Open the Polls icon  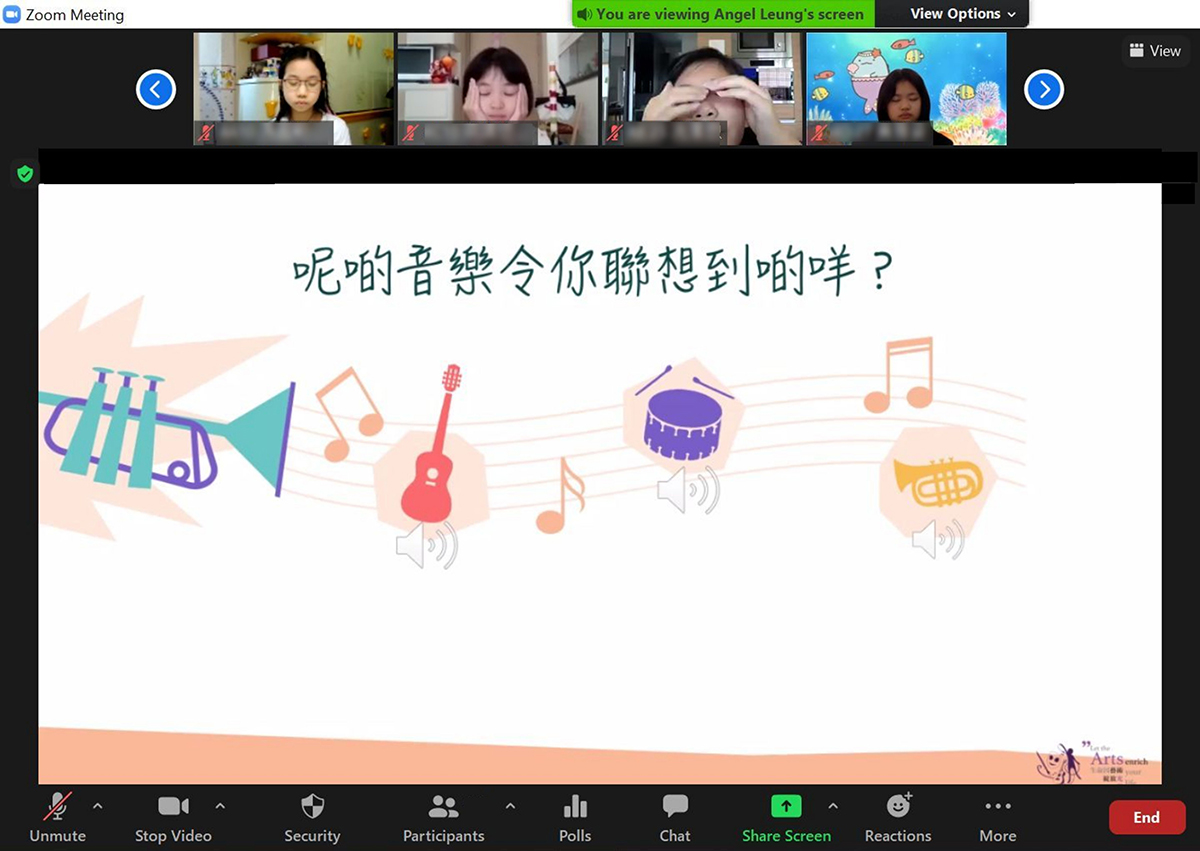point(575,817)
